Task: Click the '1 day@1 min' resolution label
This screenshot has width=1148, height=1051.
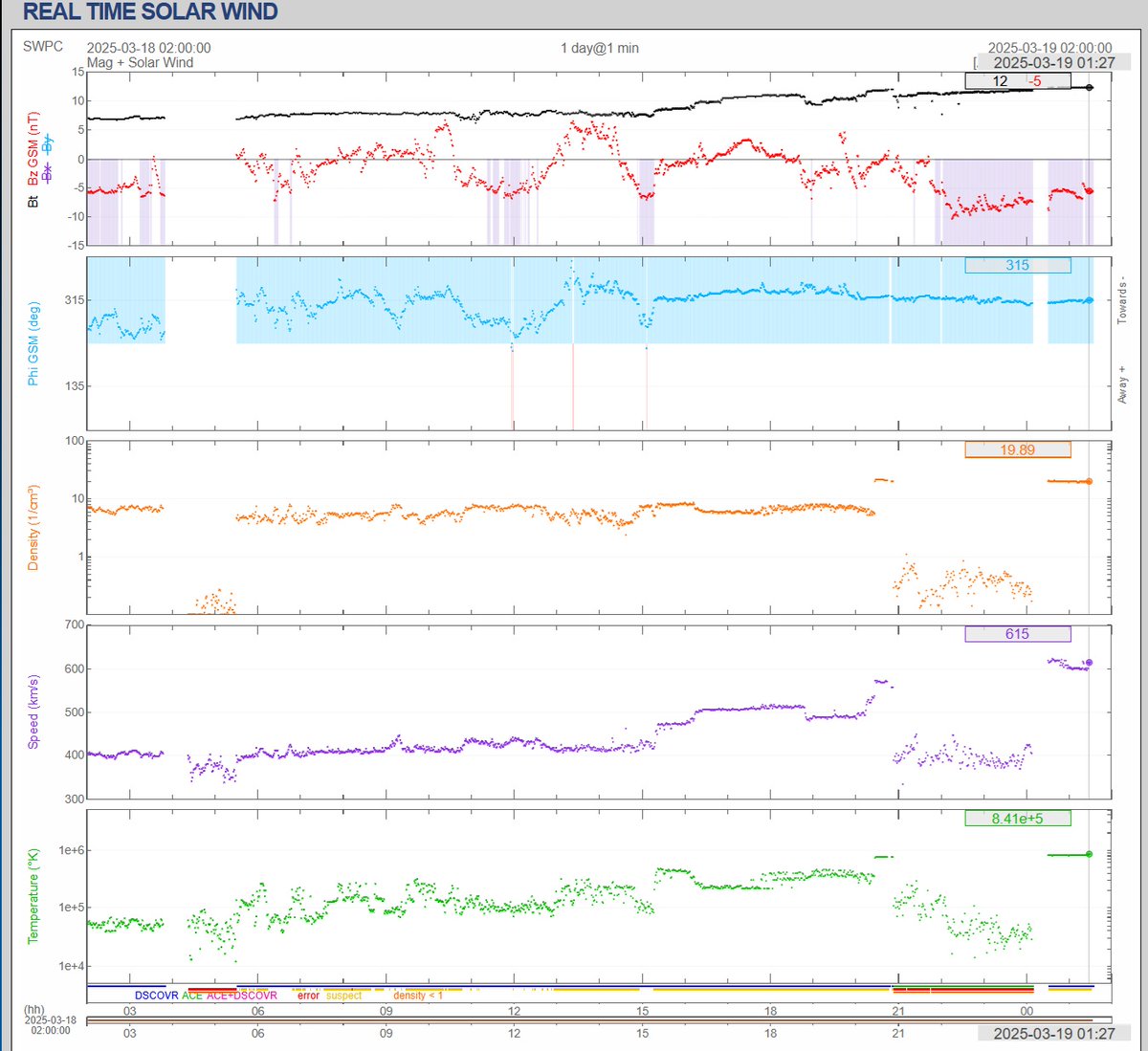Action: coord(600,48)
